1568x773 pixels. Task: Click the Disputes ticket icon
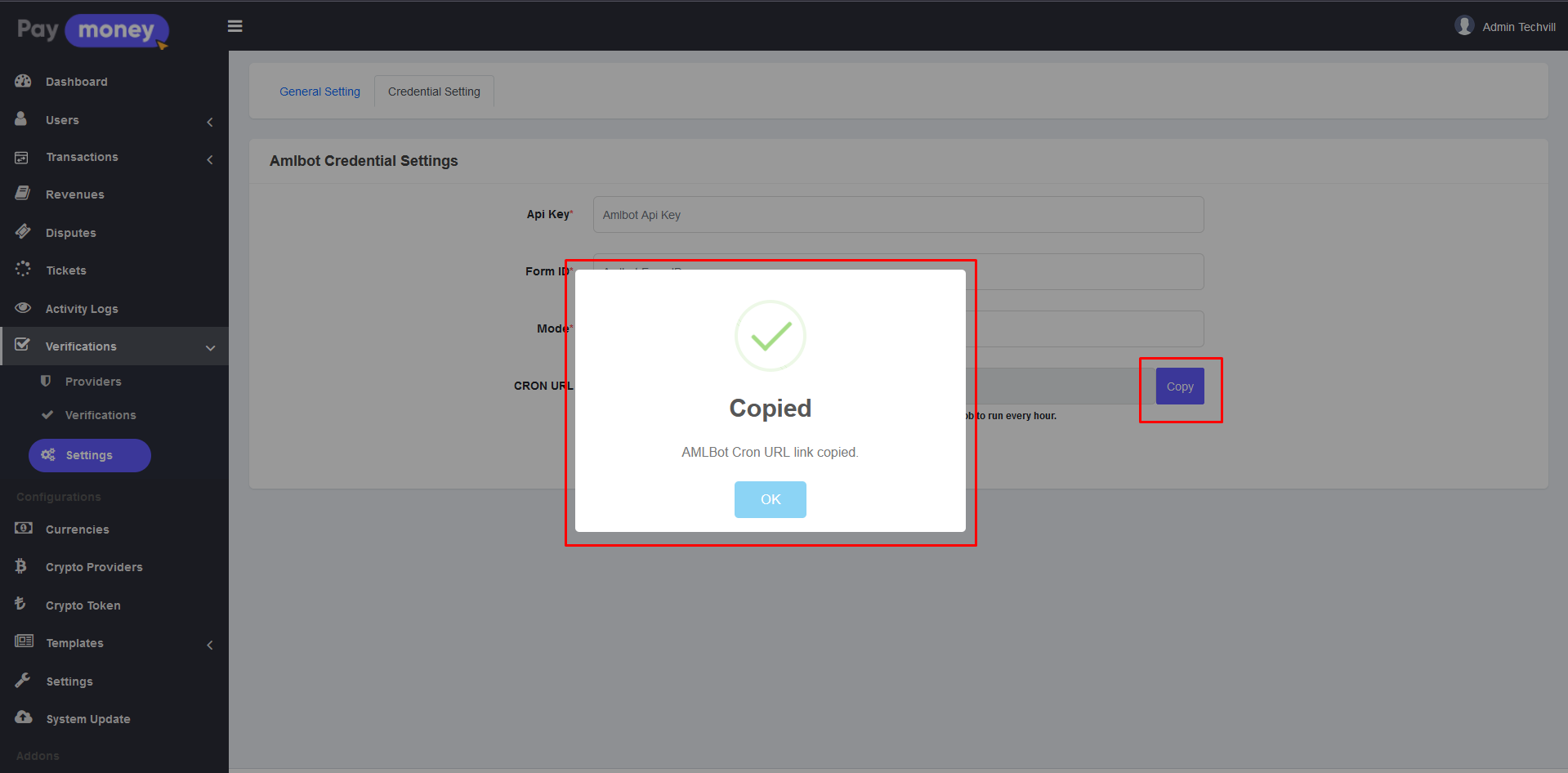[23, 232]
